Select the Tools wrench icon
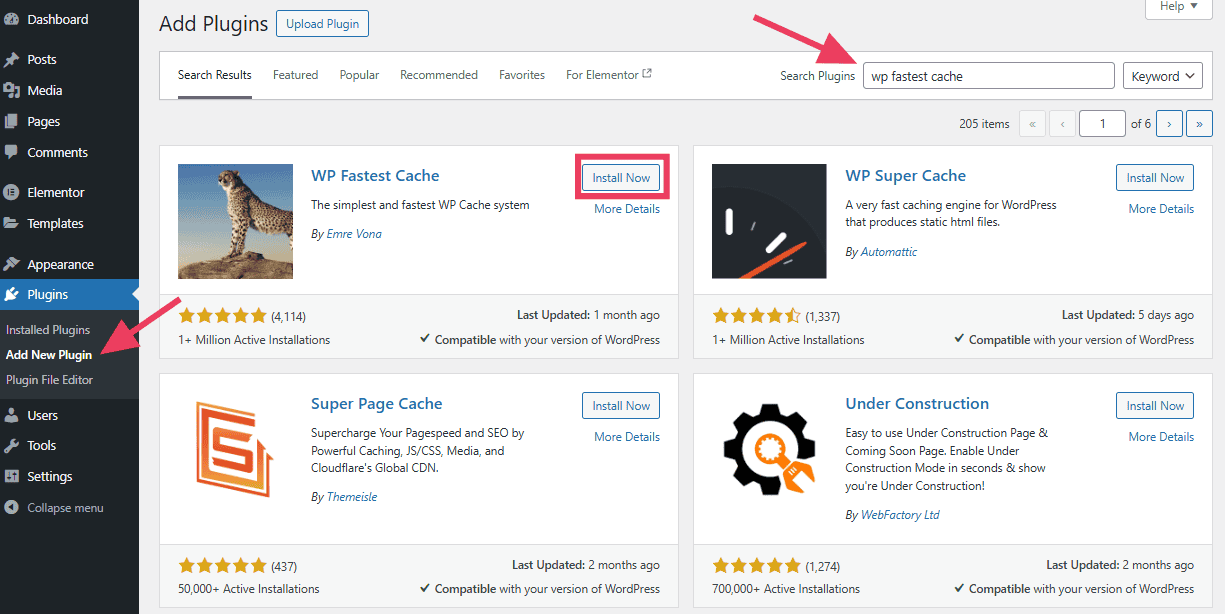 point(14,445)
